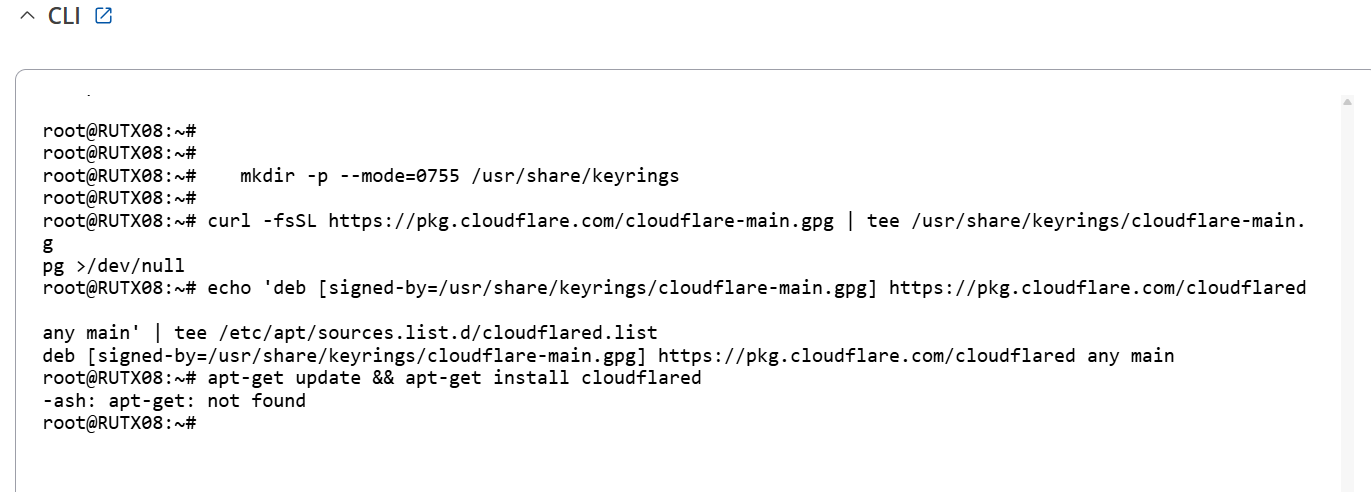Viewport: 1371px width, 492px height.
Task: Collapse the CLI section chevron
Action: 27,17
